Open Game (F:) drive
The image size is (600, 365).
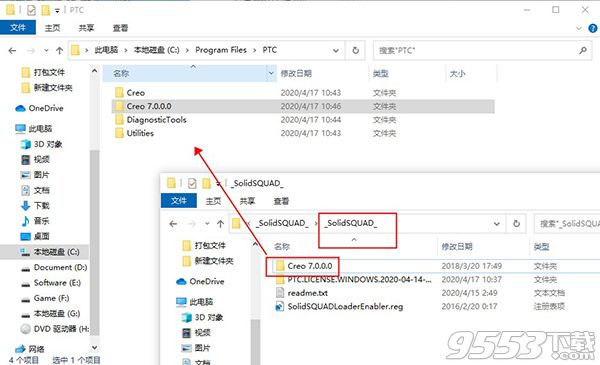point(51,298)
